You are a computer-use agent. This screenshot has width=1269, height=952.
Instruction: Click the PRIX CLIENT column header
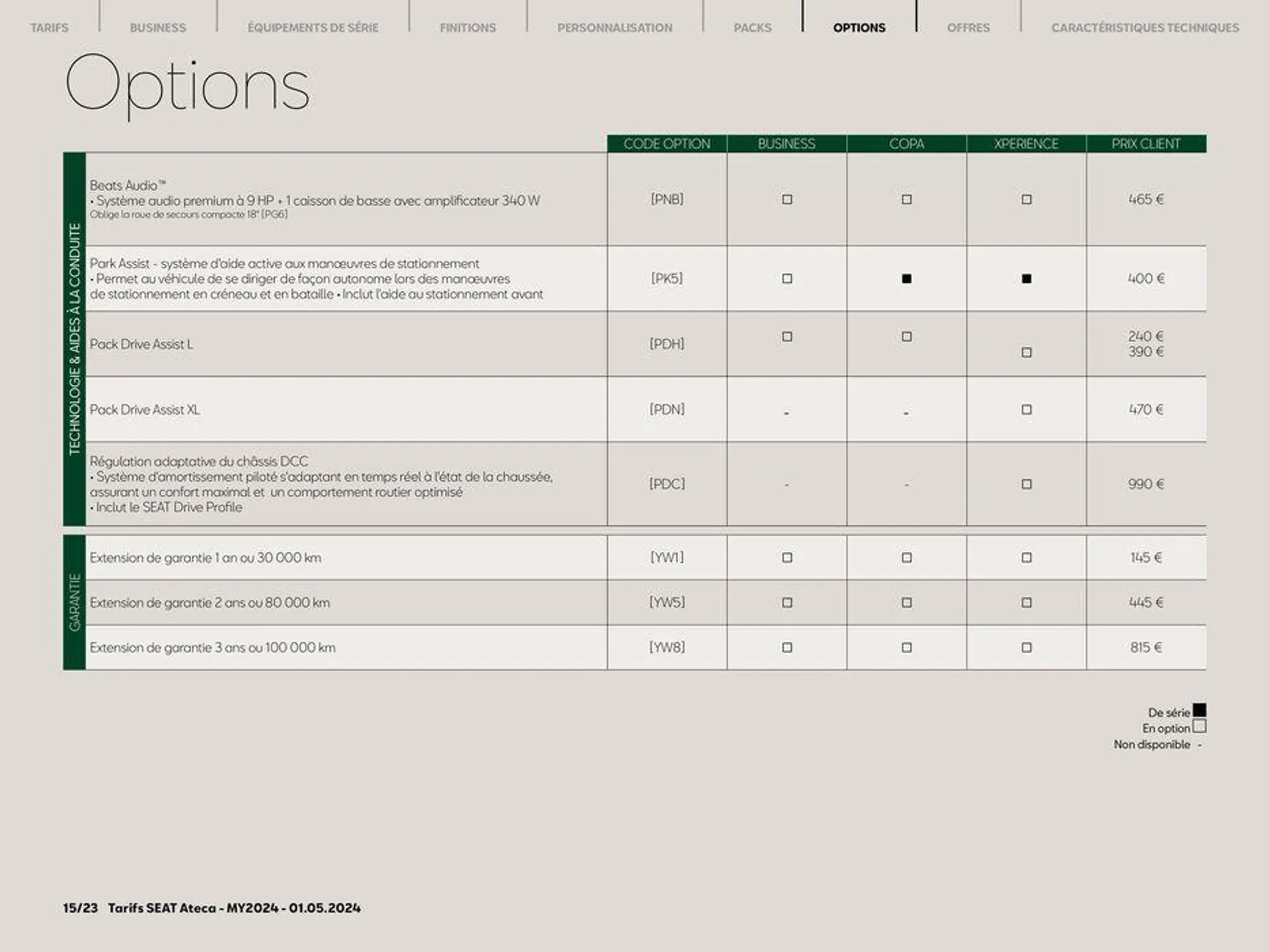coord(1145,143)
